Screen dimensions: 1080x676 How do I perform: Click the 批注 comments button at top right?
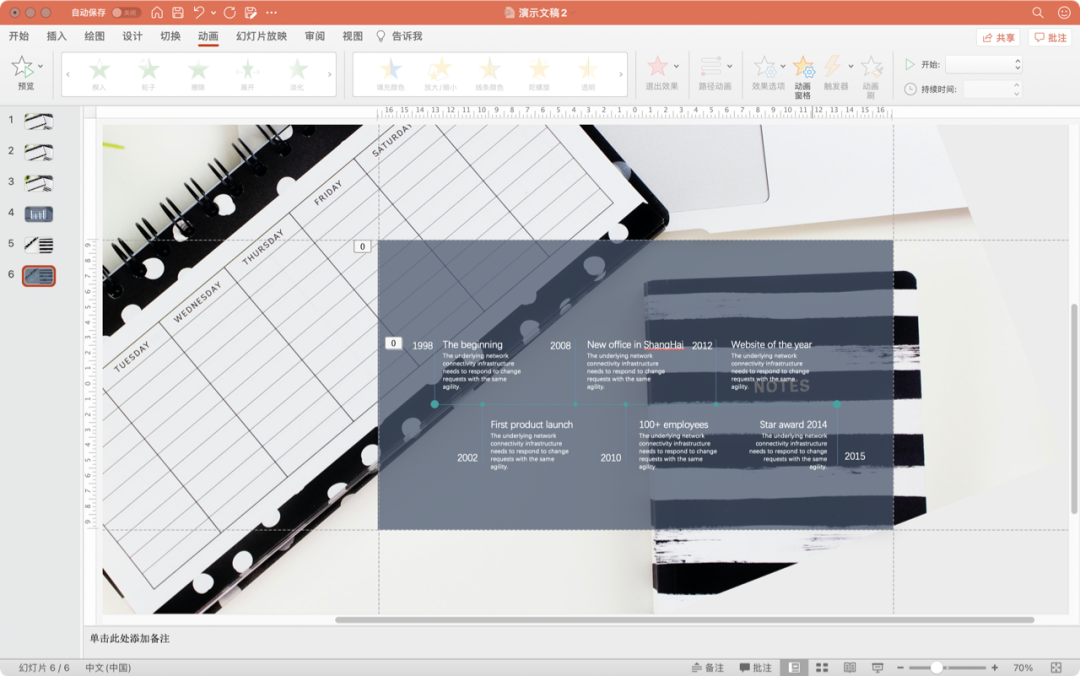pos(1050,37)
